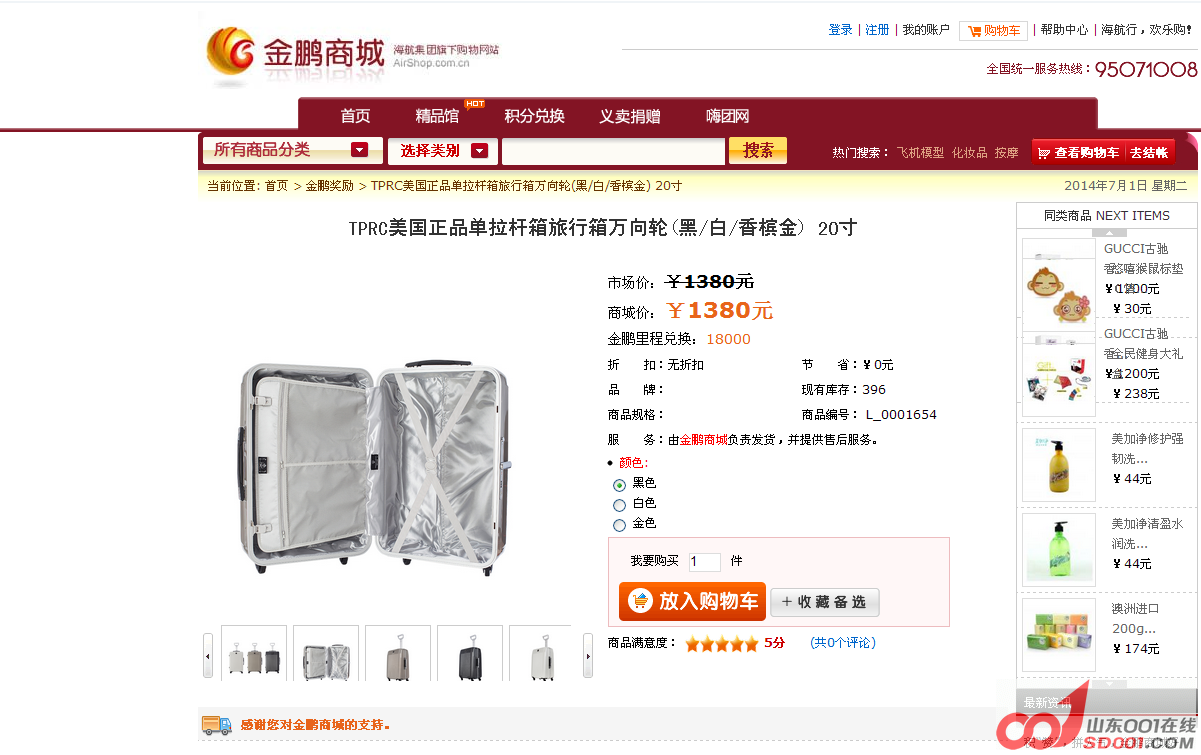Screen dimensions: 1201x755
Task: Click the 查看购物车 cart icon
Action: [1044, 153]
